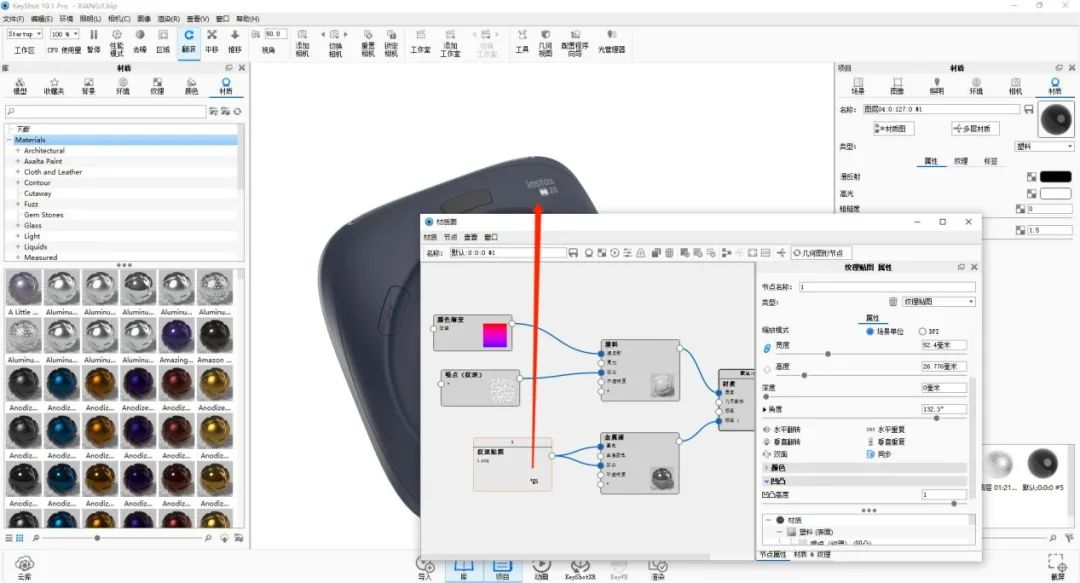Screen dimensions: 1080x583
Task: Open the 纹理贴图 node type dropdown
Action: 939,302
